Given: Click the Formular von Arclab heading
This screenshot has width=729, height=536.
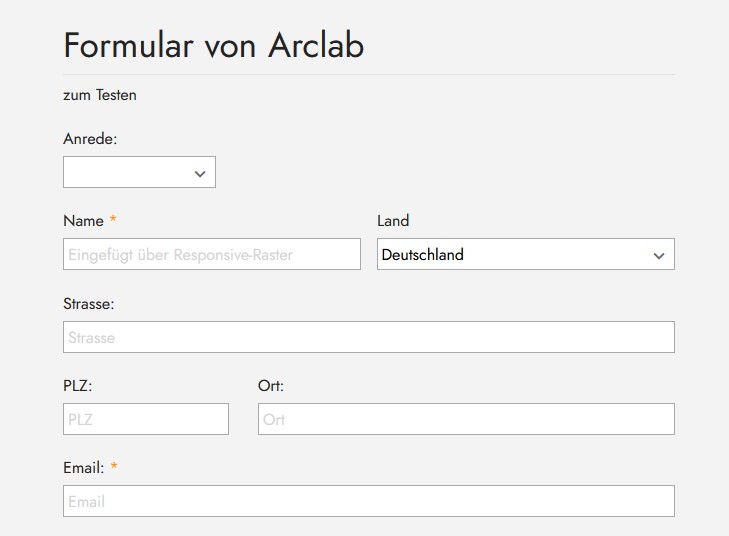Looking at the screenshot, I should click(x=213, y=45).
